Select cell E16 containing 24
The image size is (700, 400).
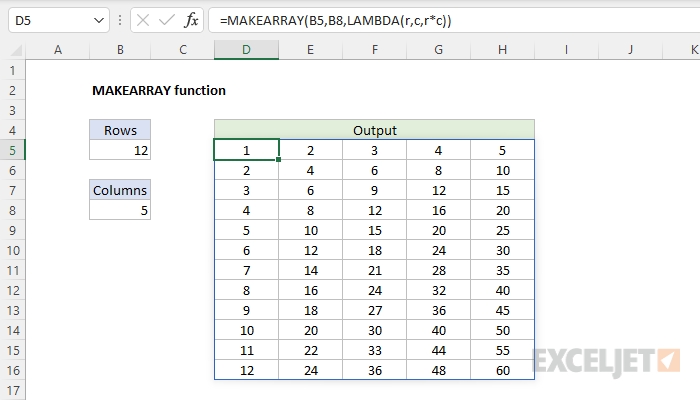tap(310, 370)
